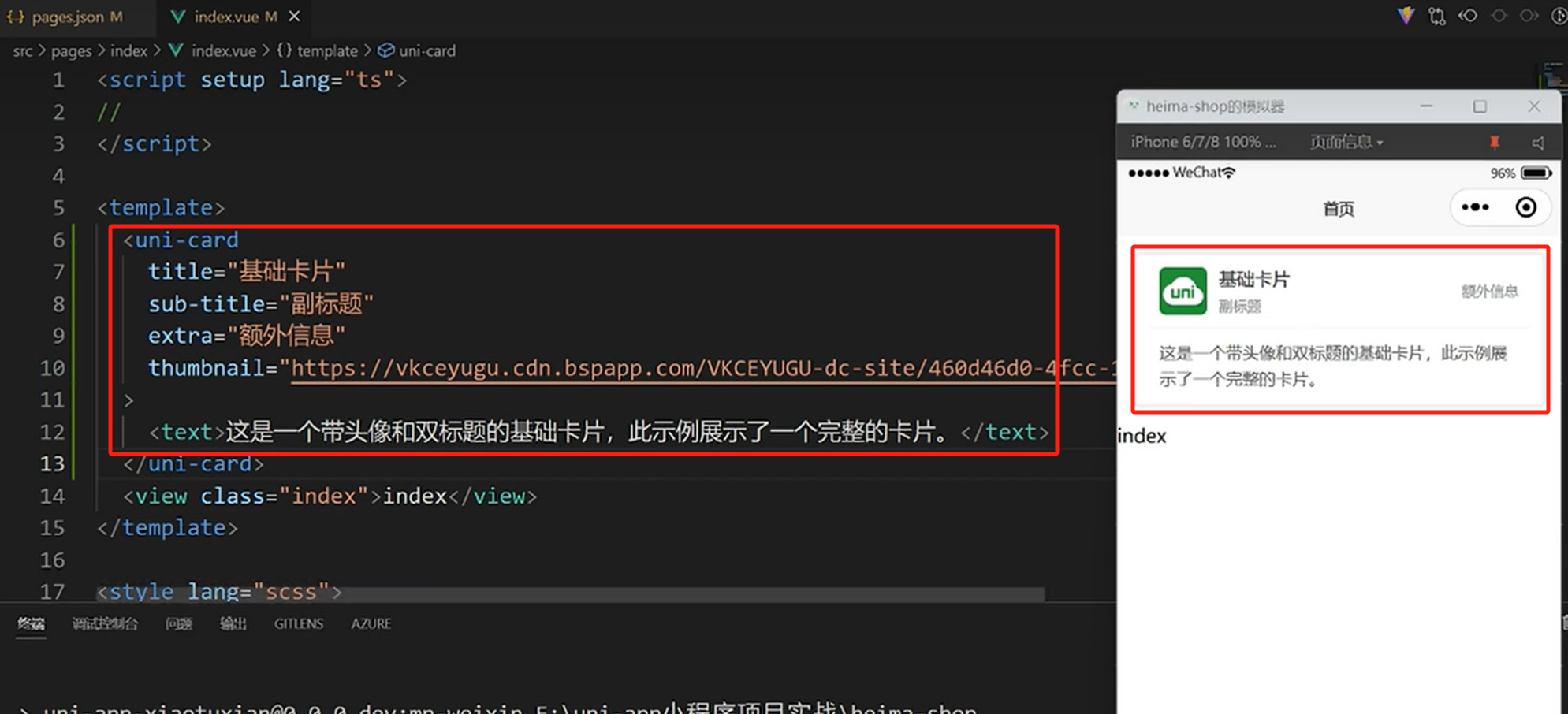The height and width of the screenshot is (714, 1568).
Task: Open the 调试控制台 panel tab
Action: pyautogui.click(x=105, y=623)
